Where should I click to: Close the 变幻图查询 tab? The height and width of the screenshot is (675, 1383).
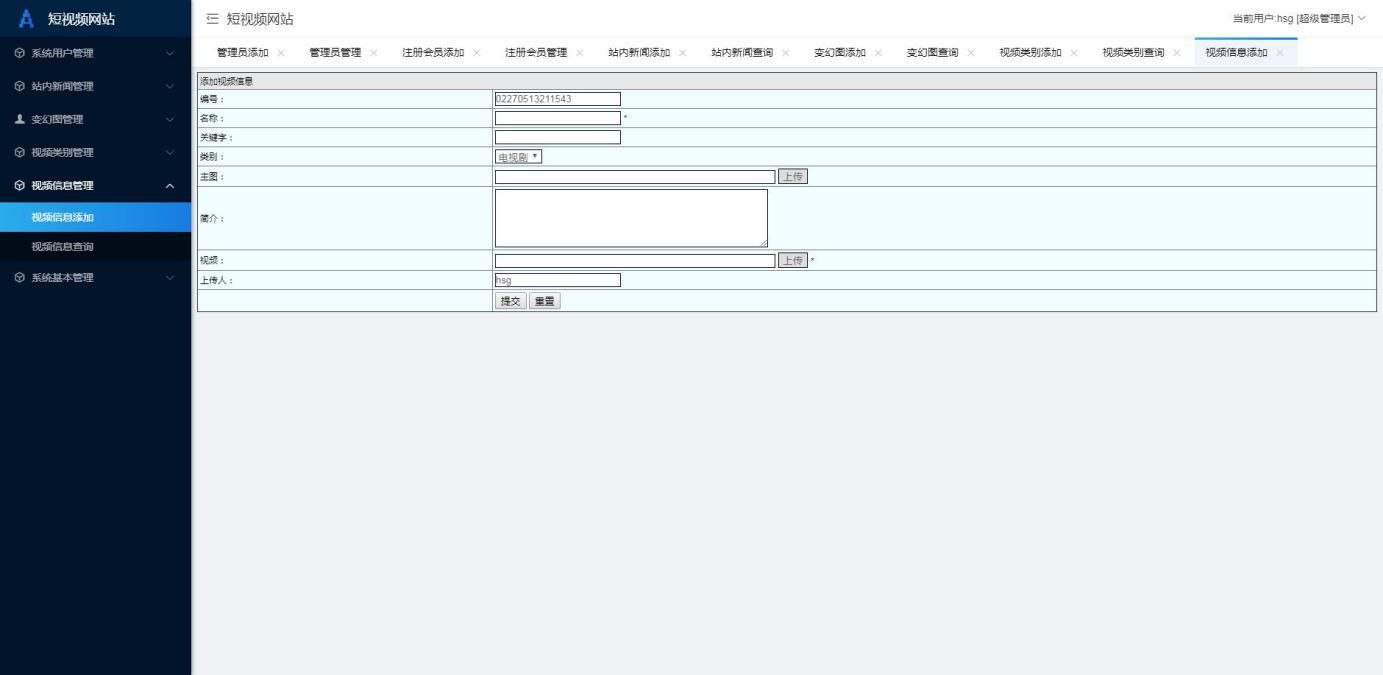click(971, 53)
